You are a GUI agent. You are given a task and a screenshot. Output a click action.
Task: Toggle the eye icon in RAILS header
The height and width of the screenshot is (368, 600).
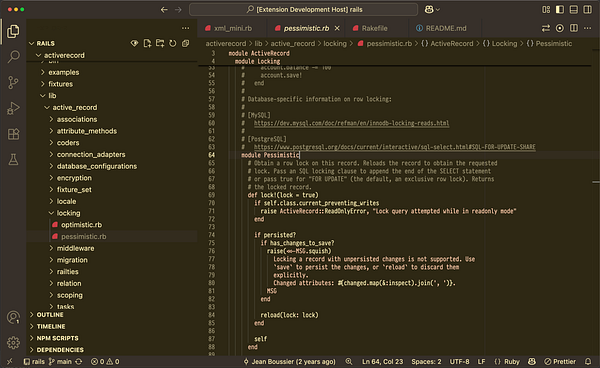tap(134, 43)
